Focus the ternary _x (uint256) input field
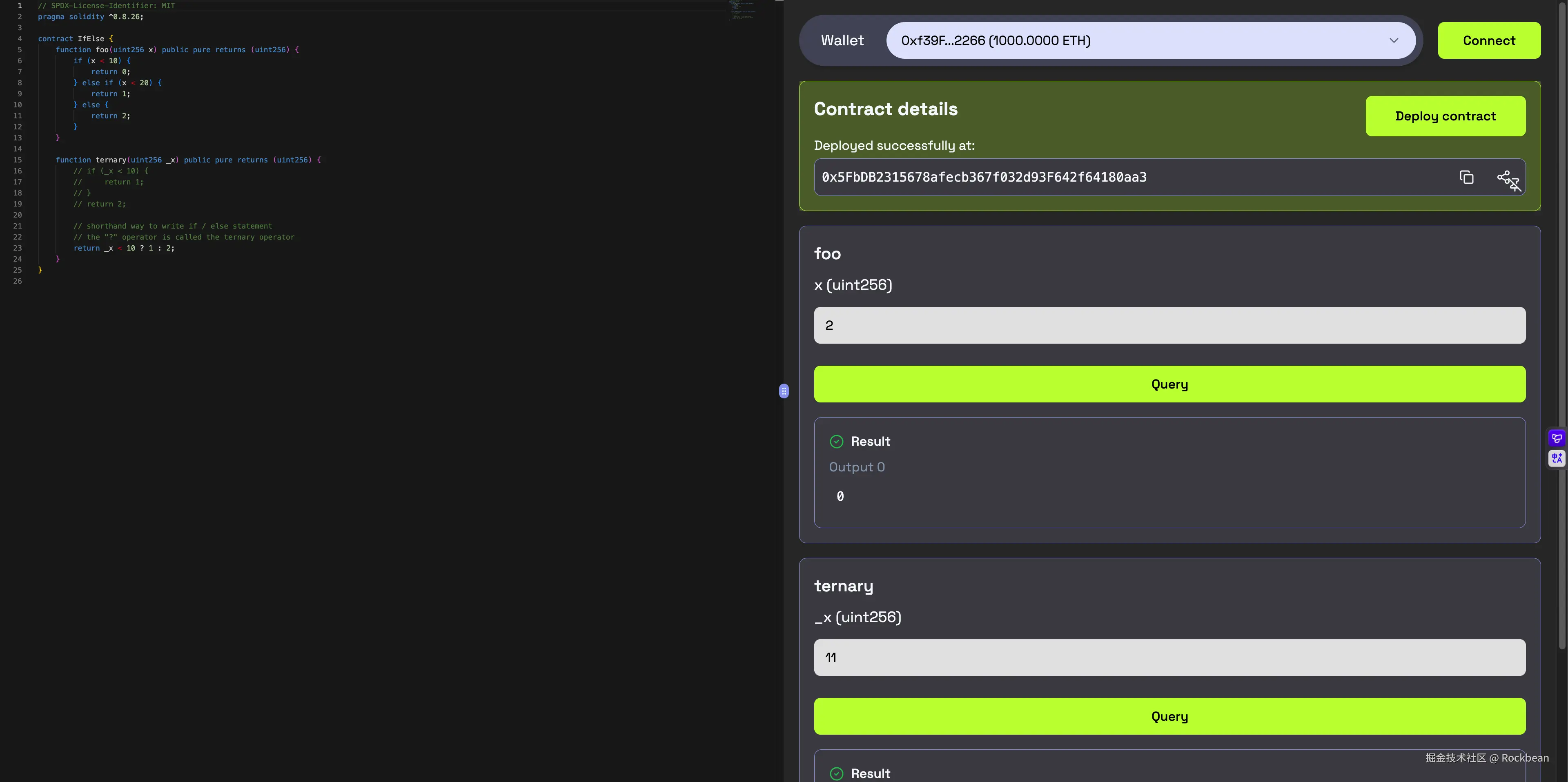Image resolution: width=1568 pixels, height=782 pixels. click(x=1169, y=658)
